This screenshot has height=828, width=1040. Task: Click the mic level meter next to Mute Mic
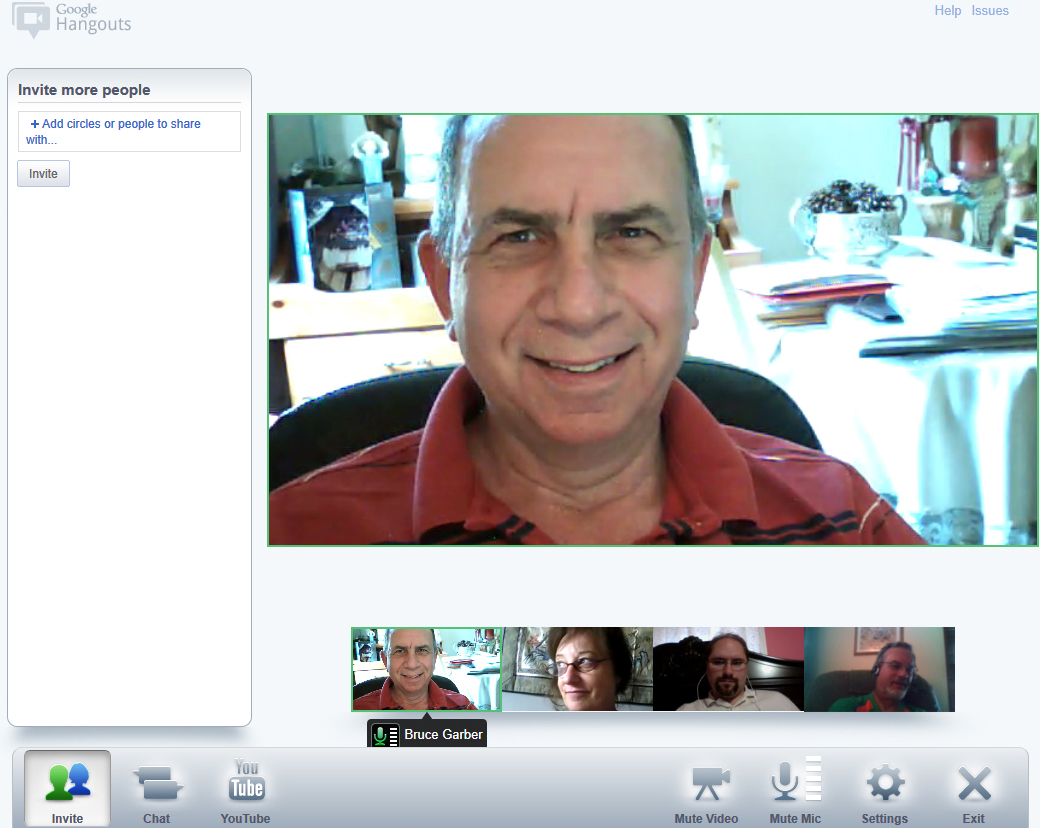tap(813, 779)
